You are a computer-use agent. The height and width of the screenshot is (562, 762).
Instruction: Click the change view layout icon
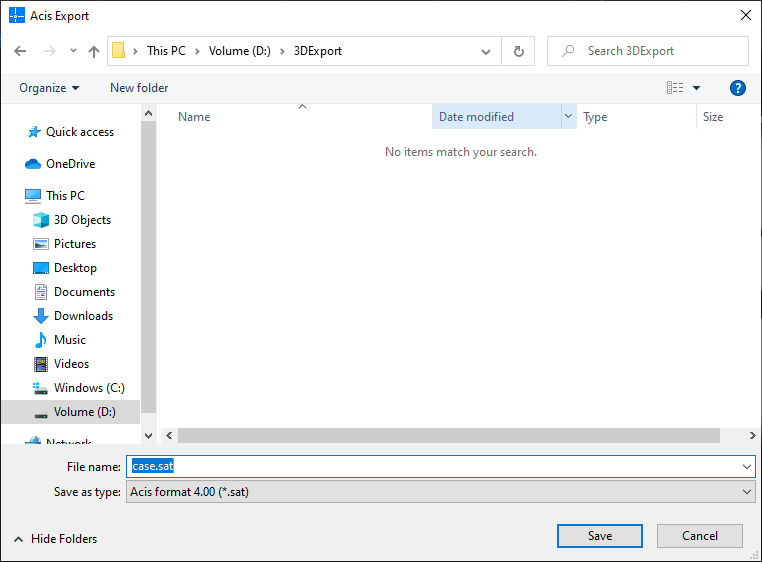[675, 88]
